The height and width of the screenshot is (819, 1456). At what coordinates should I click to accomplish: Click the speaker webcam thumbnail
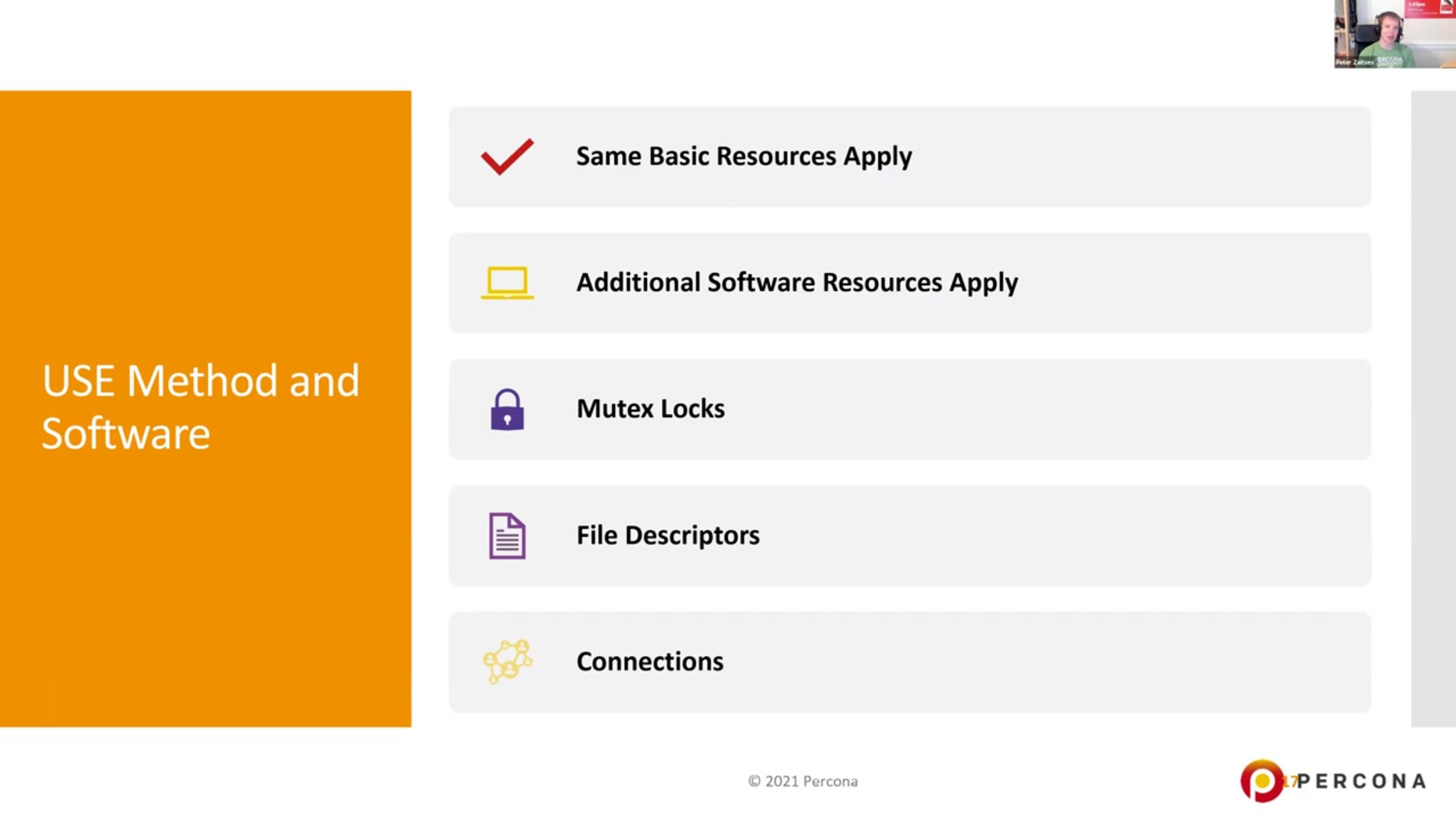[1394, 34]
